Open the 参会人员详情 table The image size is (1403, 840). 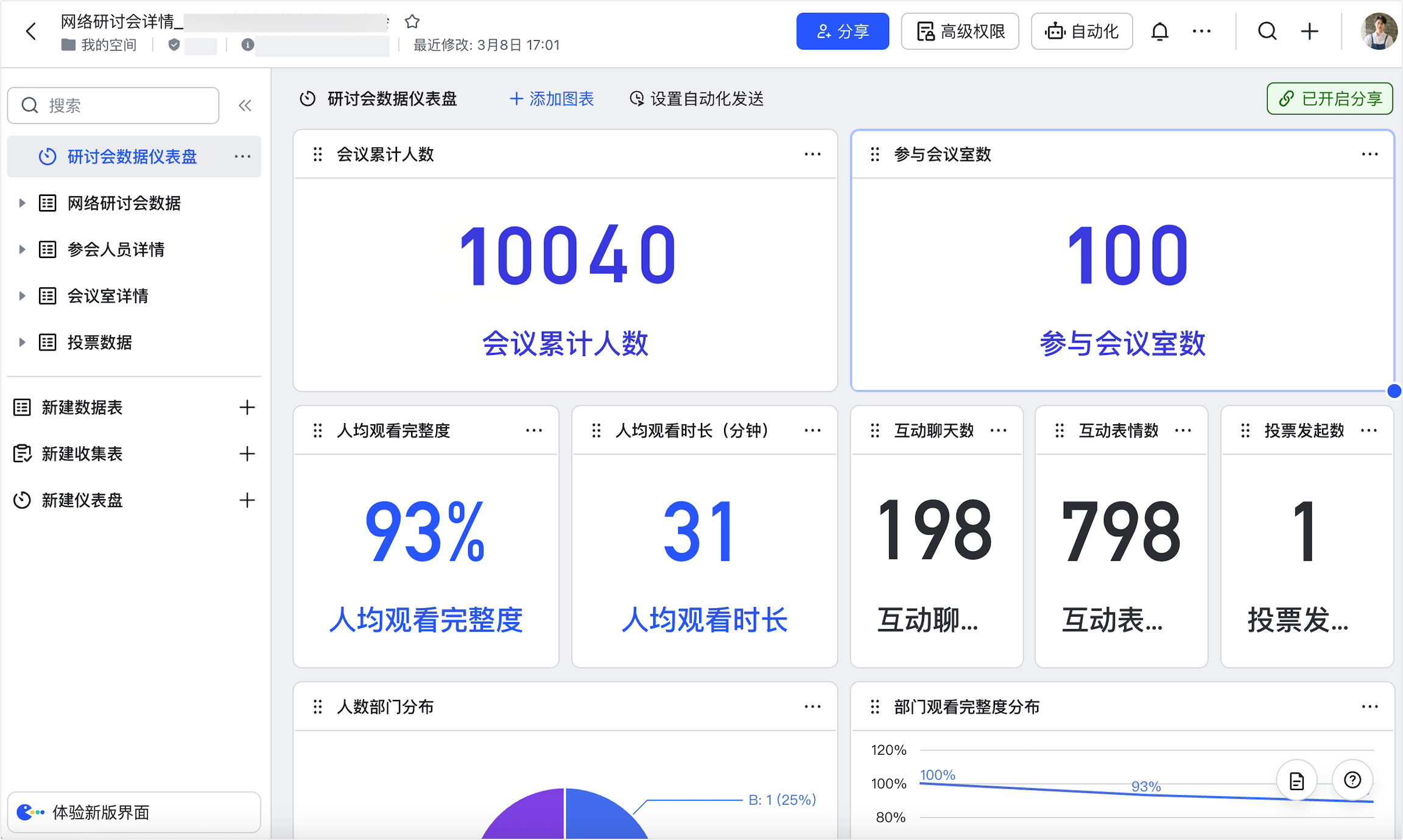tap(116, 250)
